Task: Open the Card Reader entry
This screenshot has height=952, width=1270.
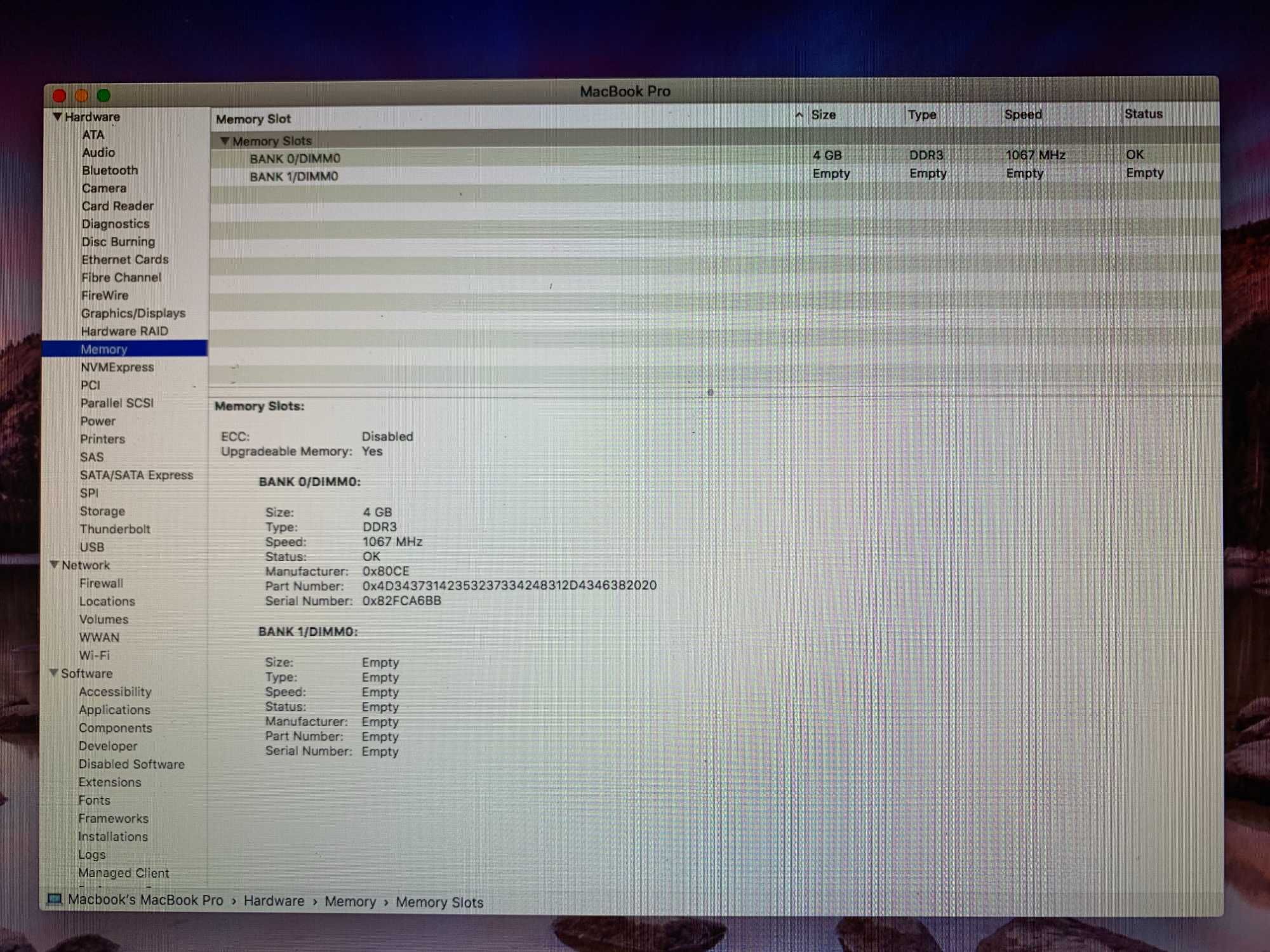Action: pos(117,206)
